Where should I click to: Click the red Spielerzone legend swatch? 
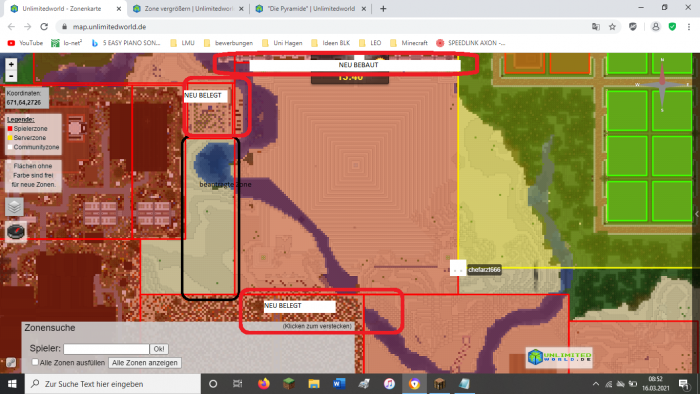tap(10, 129)
